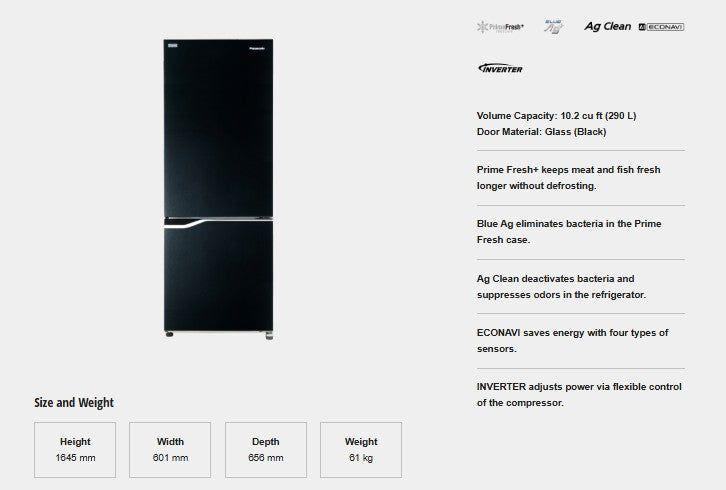The width and height of the screenshot is (726, 490).
Task: Select the Depth specification box
Action: (x=266, y=450)
